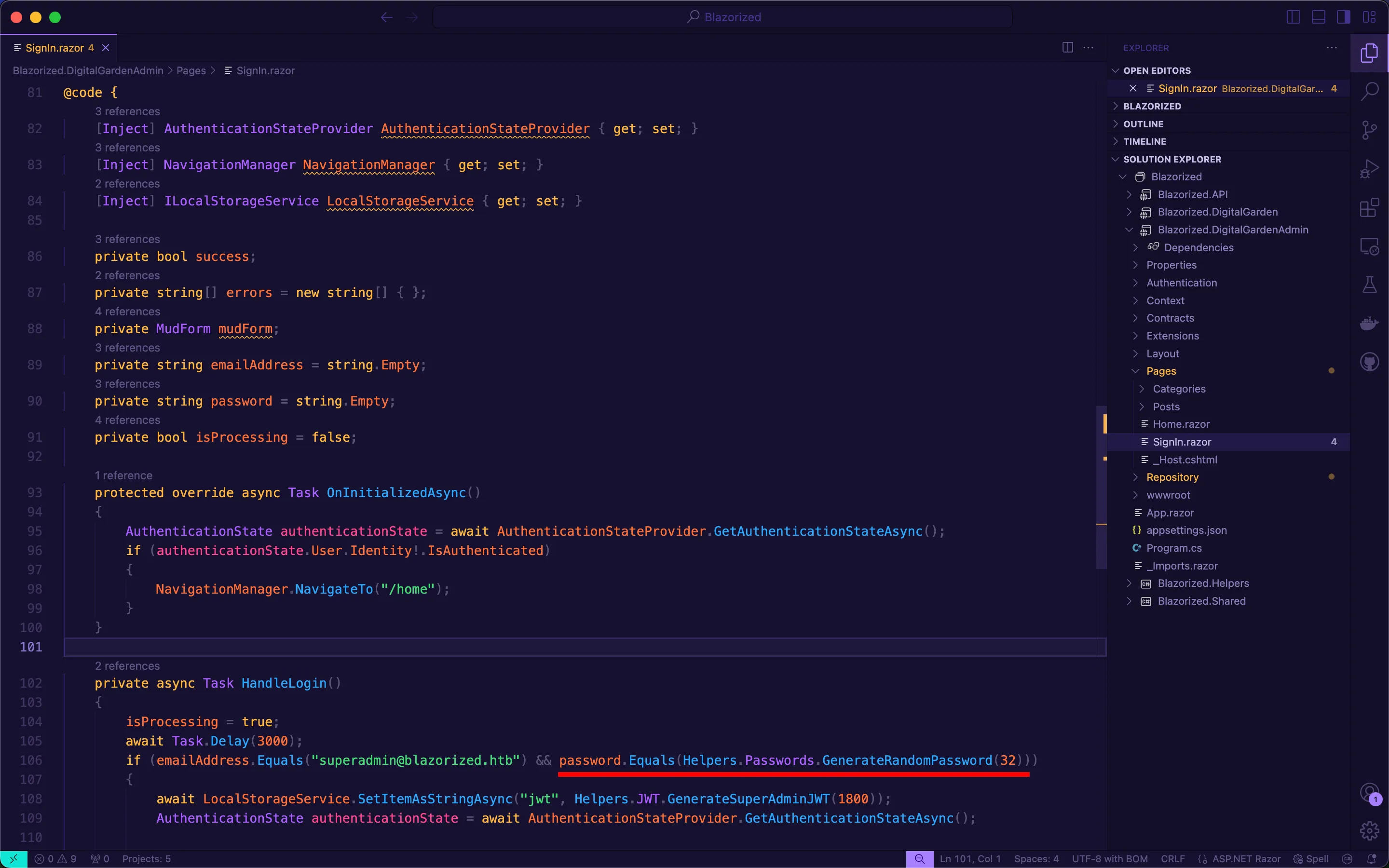Collapse the Open Editors section
Image resolution: width=1389 pixels, height=868 pixels.
coord(1228,70)
